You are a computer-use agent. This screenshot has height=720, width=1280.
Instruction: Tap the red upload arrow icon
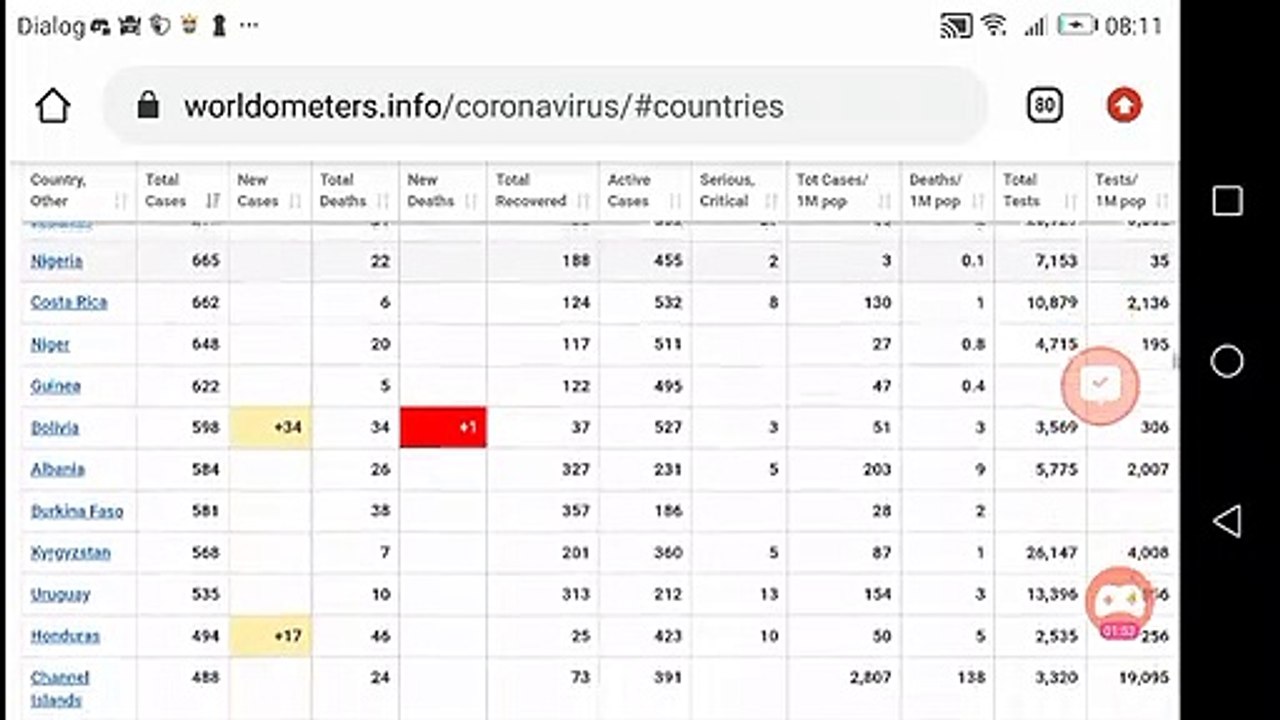1124,105
